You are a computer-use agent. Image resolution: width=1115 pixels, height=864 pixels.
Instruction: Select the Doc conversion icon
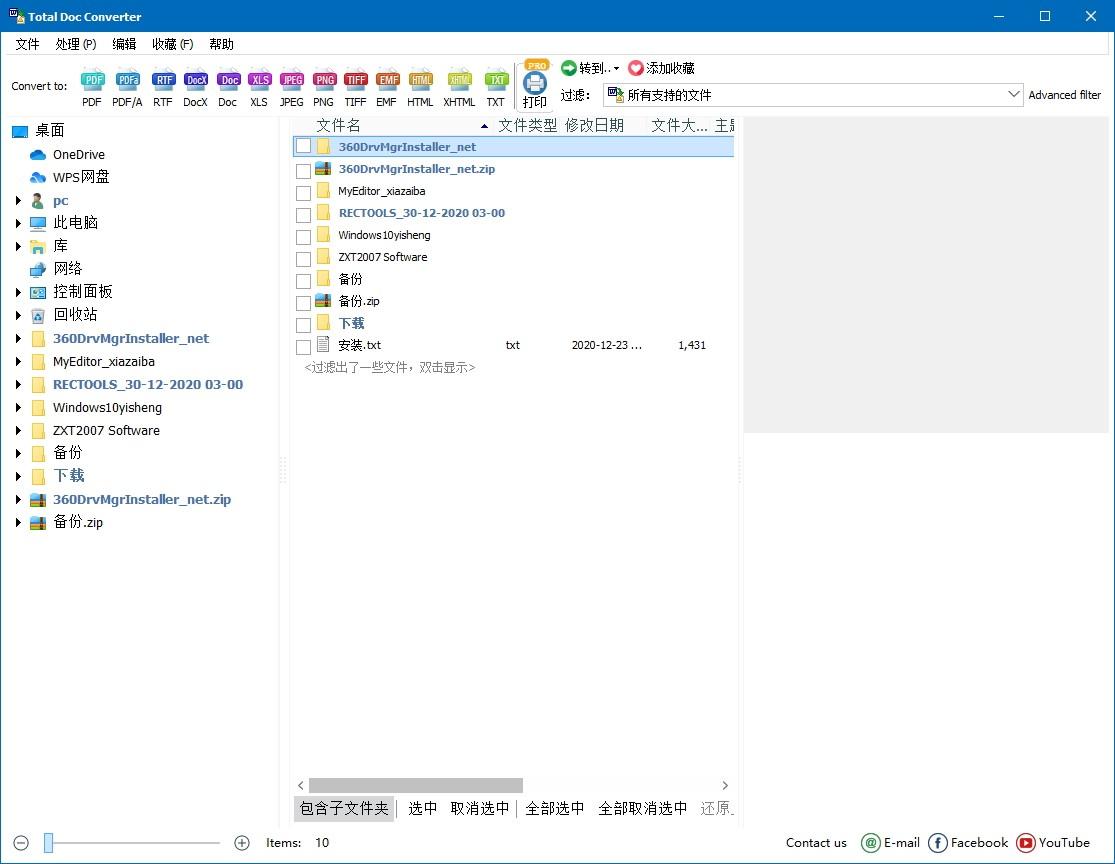click(228, 80)
